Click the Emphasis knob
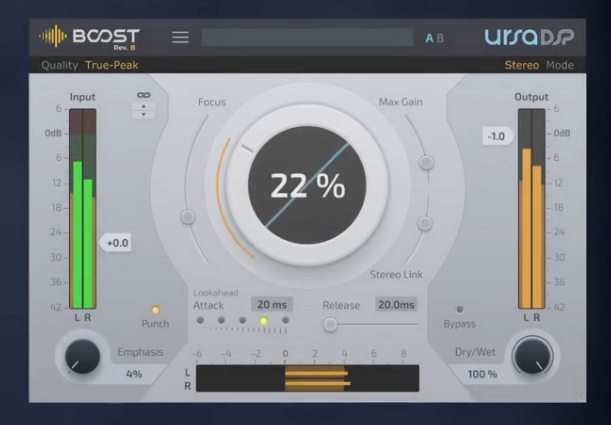This screenshot has height=425, width=611. [82, 356]
